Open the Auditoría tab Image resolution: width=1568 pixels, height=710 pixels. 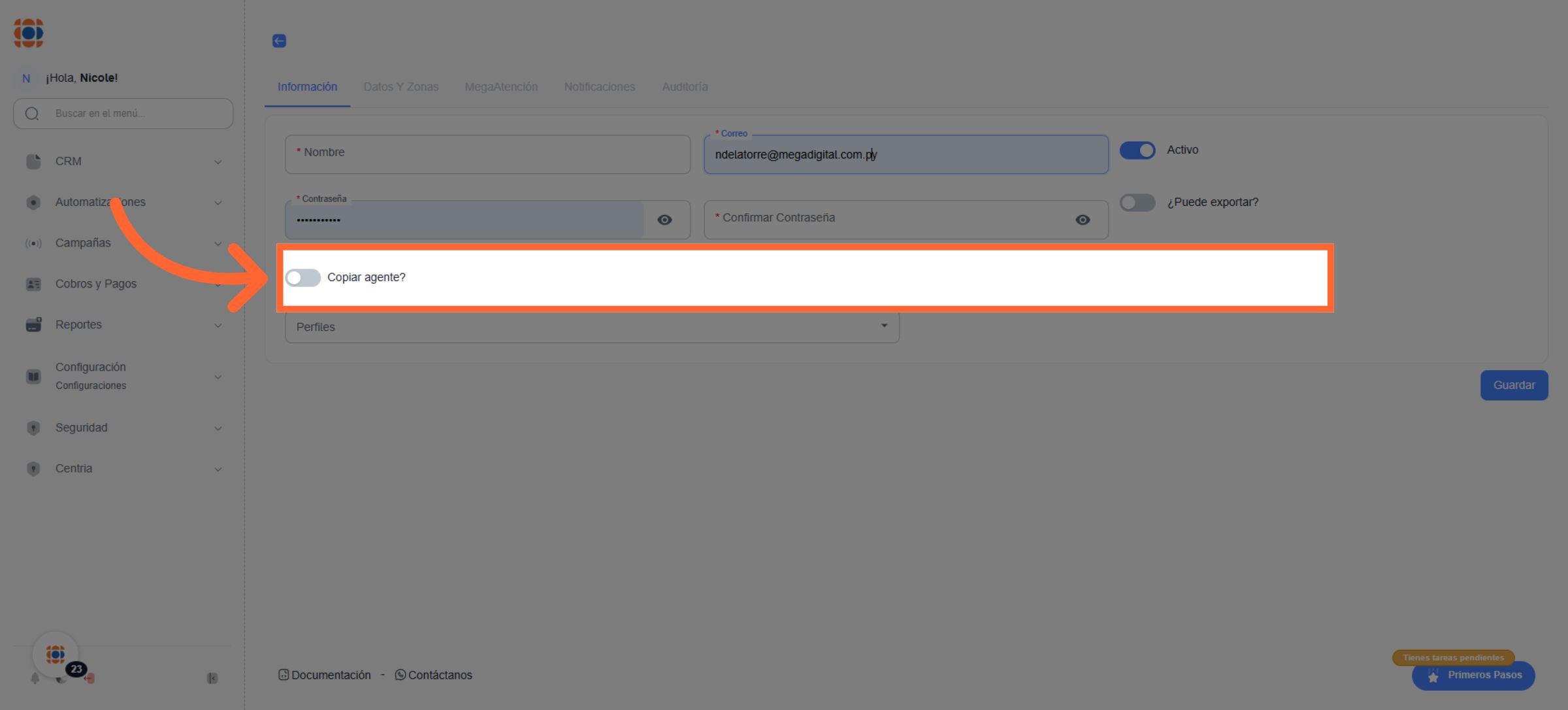click(x=685, y=87)
